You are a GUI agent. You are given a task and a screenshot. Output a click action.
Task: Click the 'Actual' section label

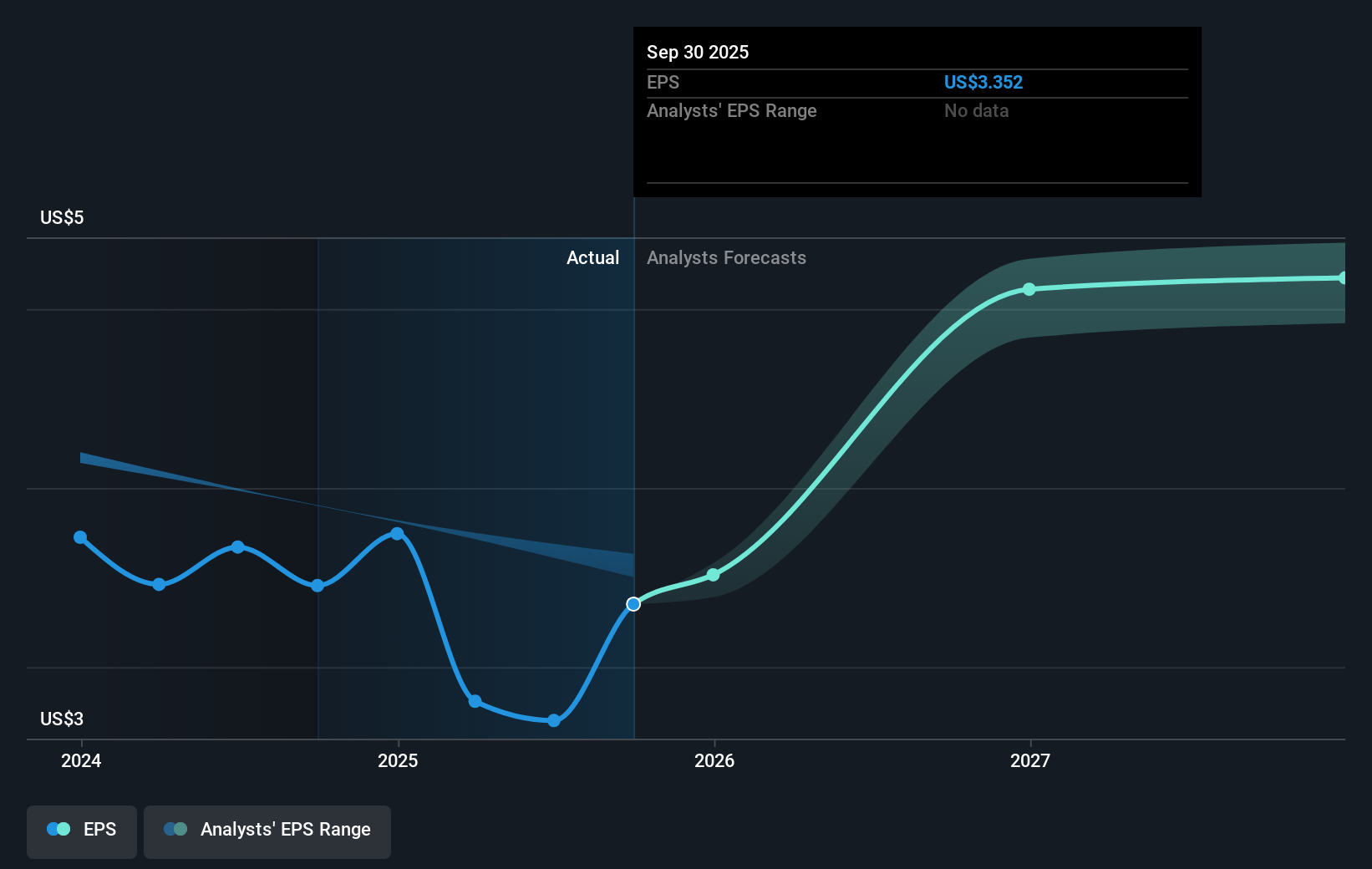pos(592,258)
